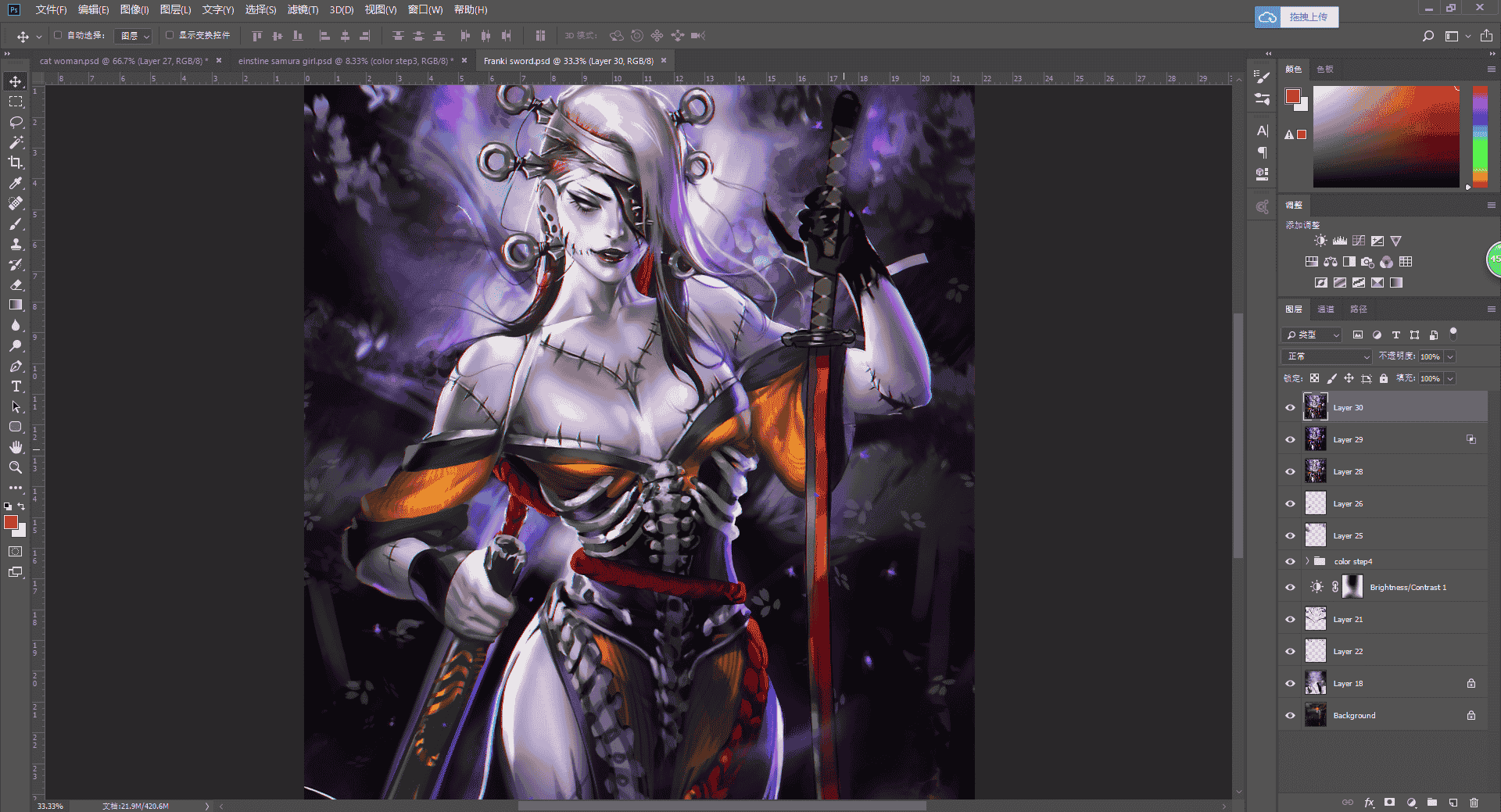Image resolution: width=1501 pixels, height=812 pixels.
Task: Switch to the 色板 swatches panel tab
Action: click(x=1325, y=70)
